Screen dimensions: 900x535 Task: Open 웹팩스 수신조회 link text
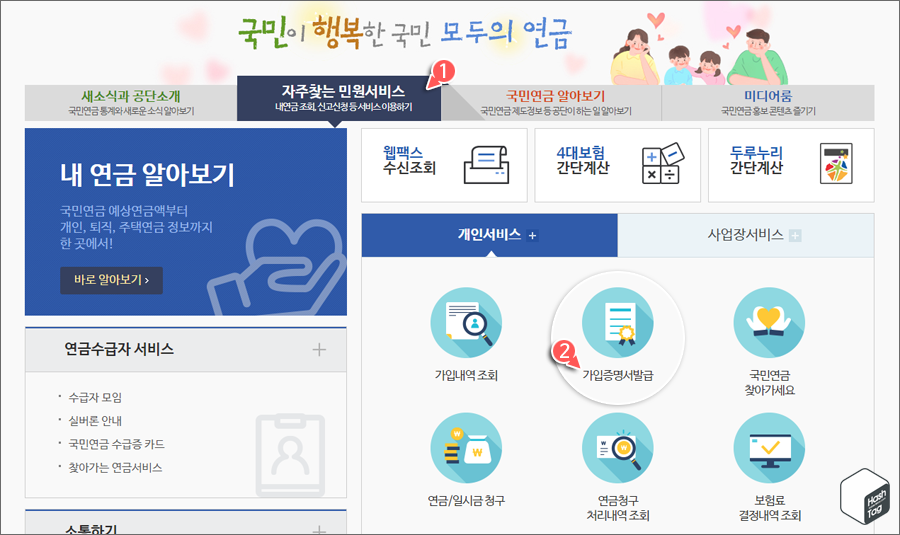click(x=410, y=160)
